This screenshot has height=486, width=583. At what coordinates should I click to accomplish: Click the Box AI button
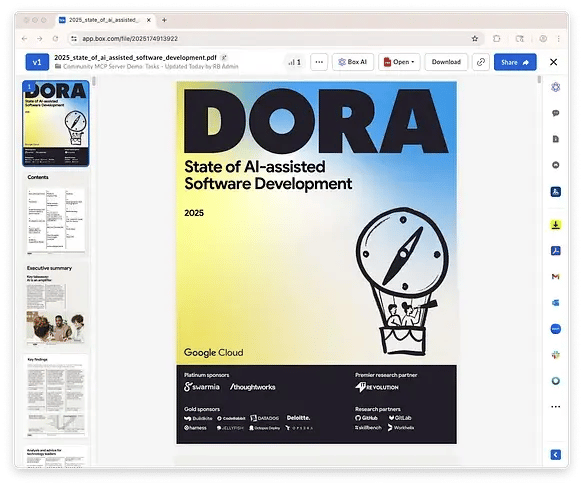point(352,62)
